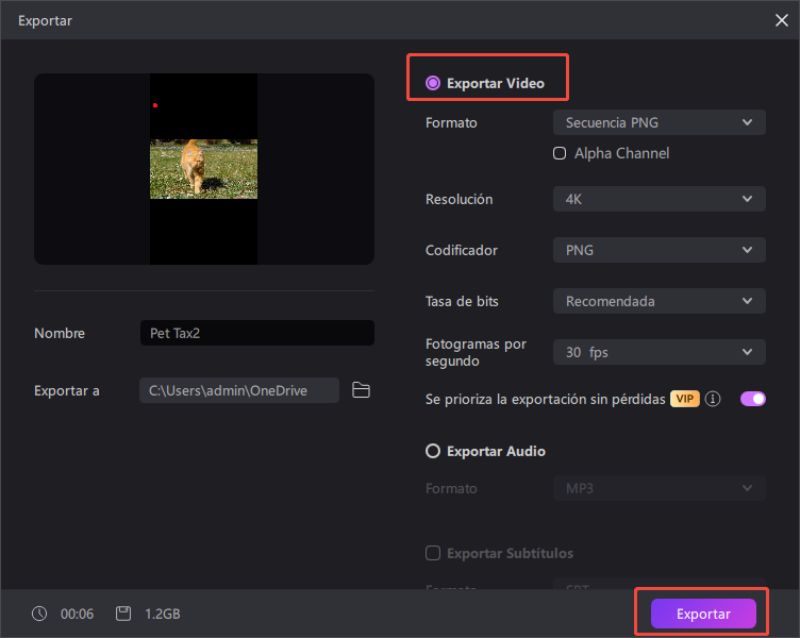Viewport: 800px width, 638px height.
Task: Click the video preview thumbnail of the cat
Action: pos(204,169)
